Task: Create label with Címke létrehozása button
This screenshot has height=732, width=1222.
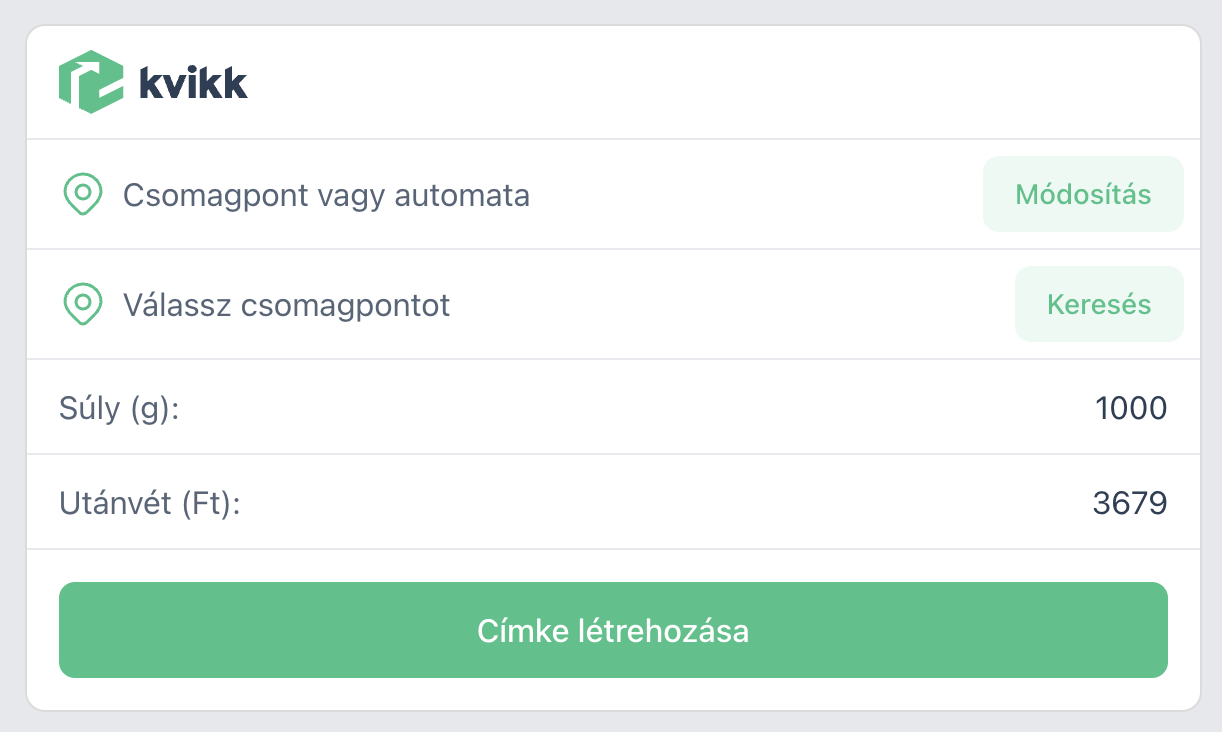Action: coord(613,630)
